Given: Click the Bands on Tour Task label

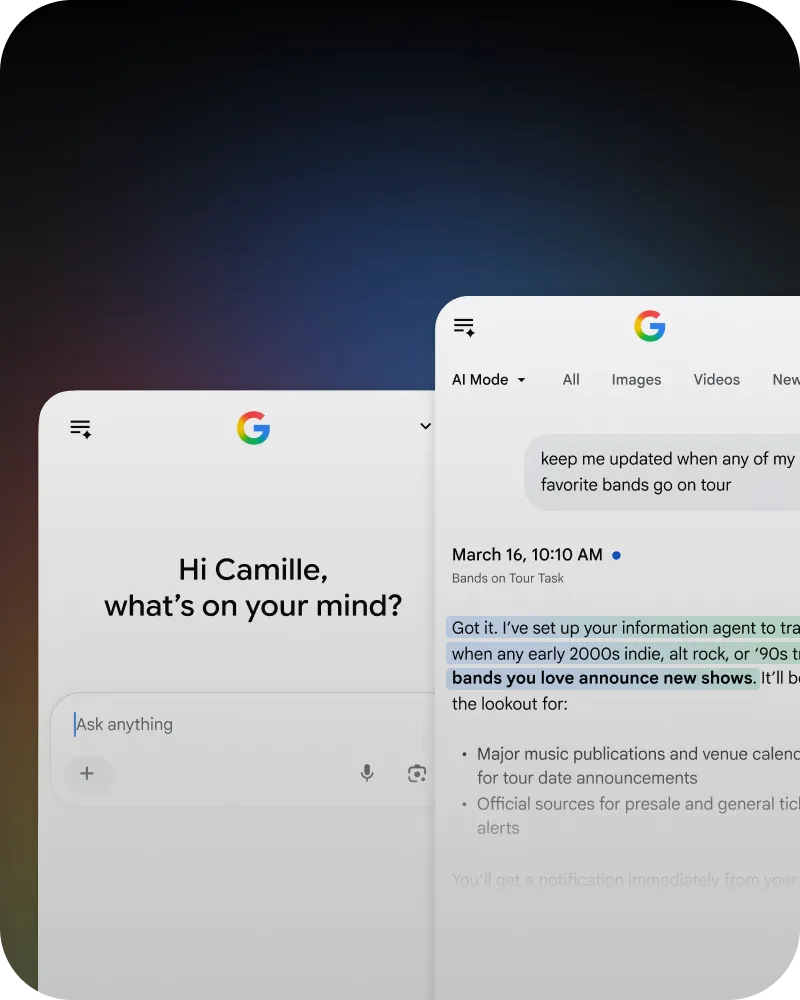Looking at the screenshot, I should (508, 578).
